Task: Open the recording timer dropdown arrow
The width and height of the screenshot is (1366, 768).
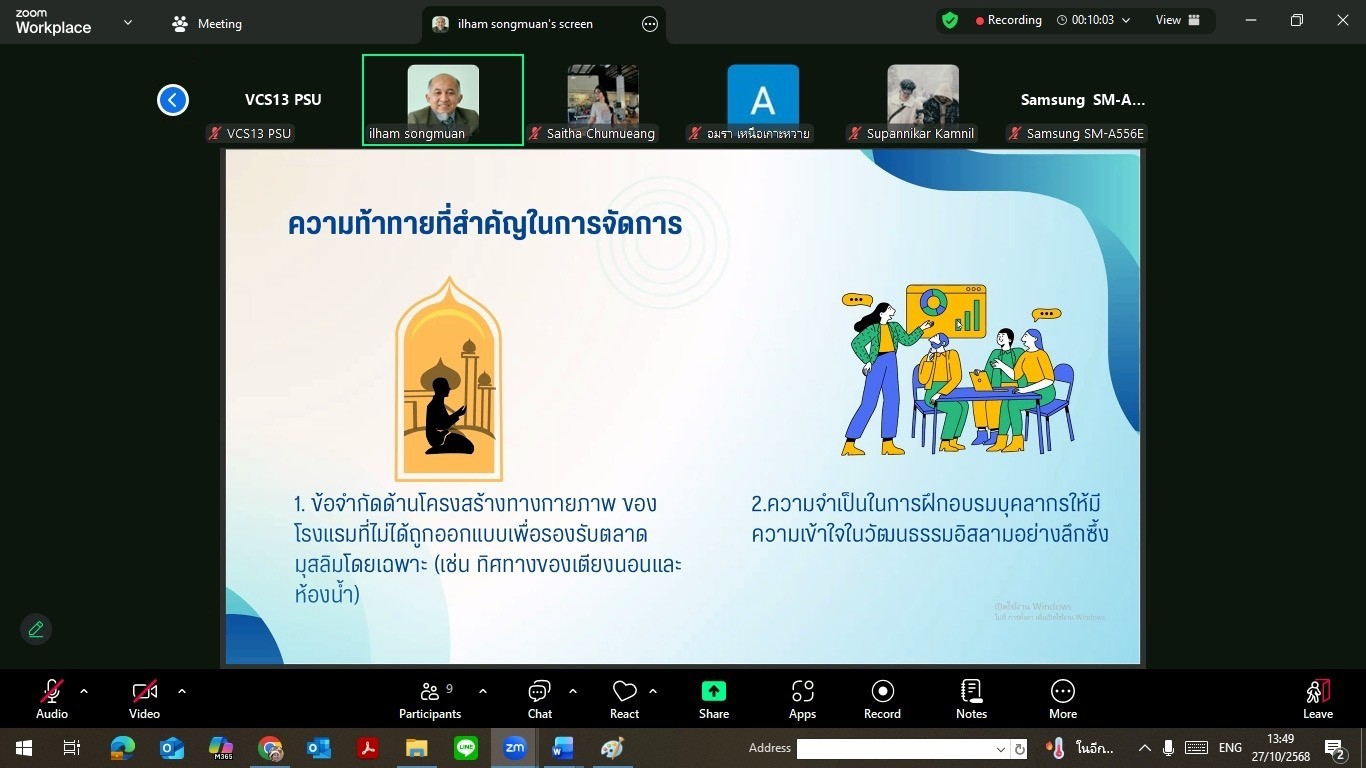Action: [1127, 20]
